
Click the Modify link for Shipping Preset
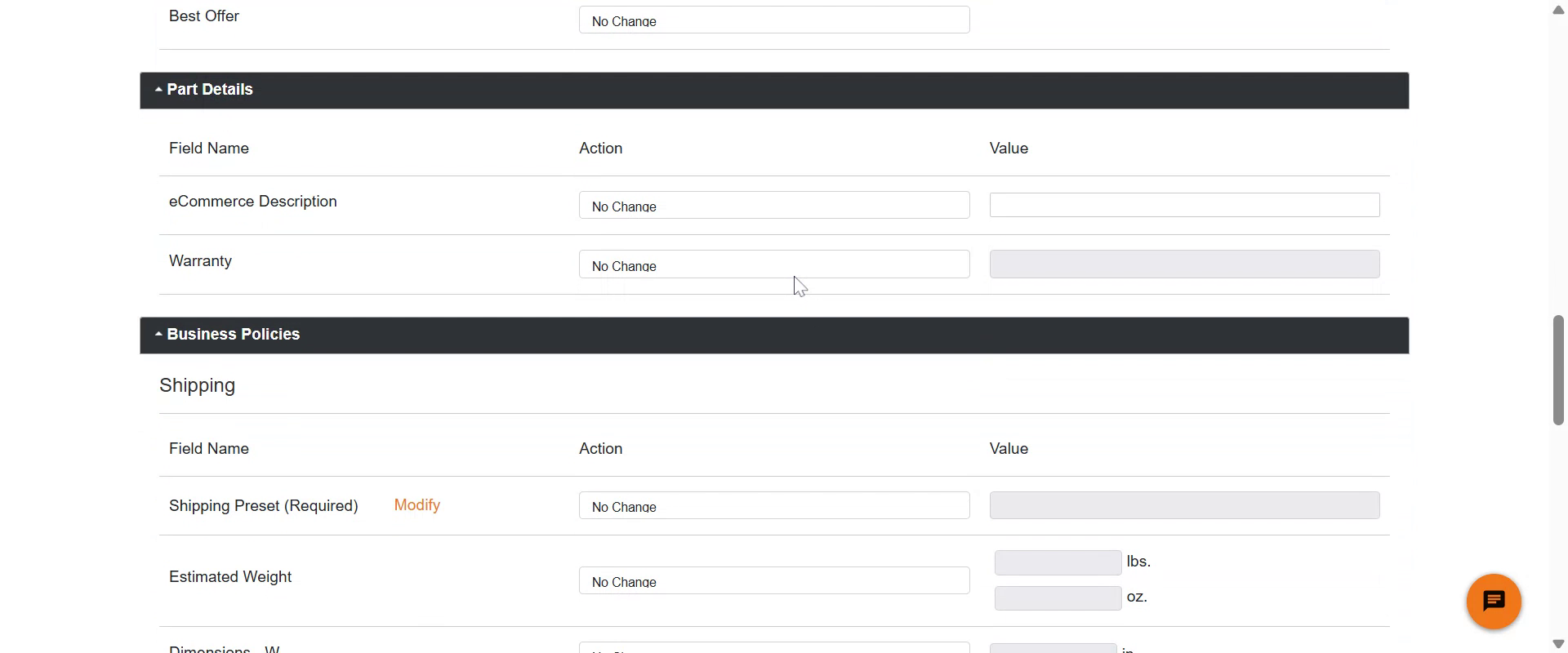[x=417, y=505]
